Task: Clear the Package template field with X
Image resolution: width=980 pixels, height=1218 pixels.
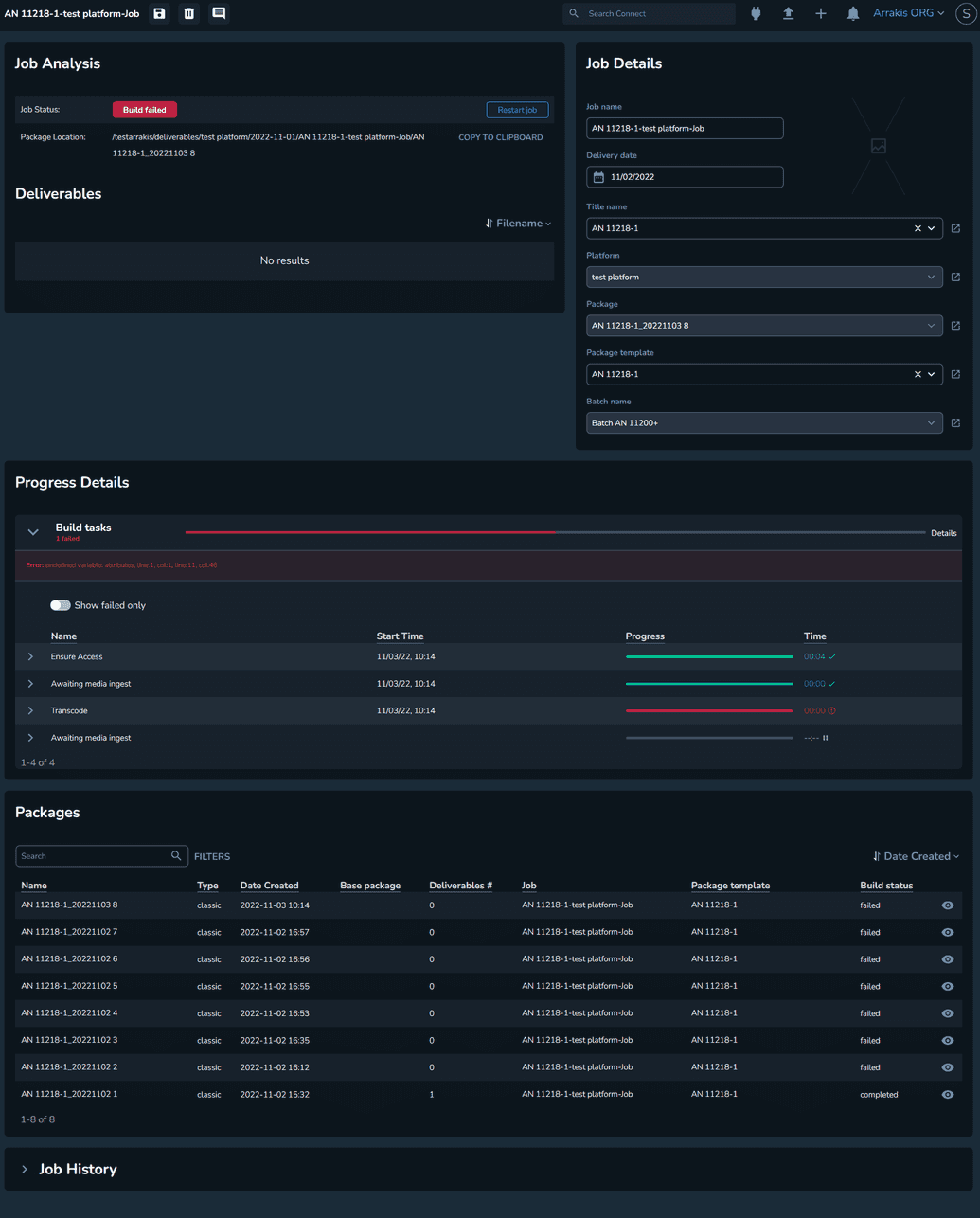Action: click(x=918, y=374)
